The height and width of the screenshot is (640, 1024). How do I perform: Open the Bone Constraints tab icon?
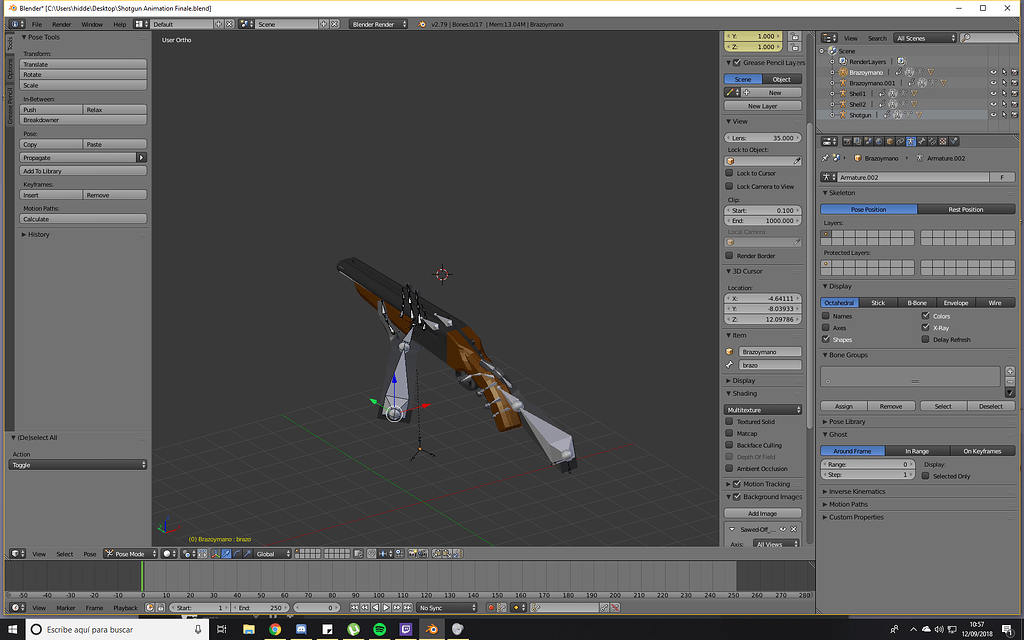(932, 141)
